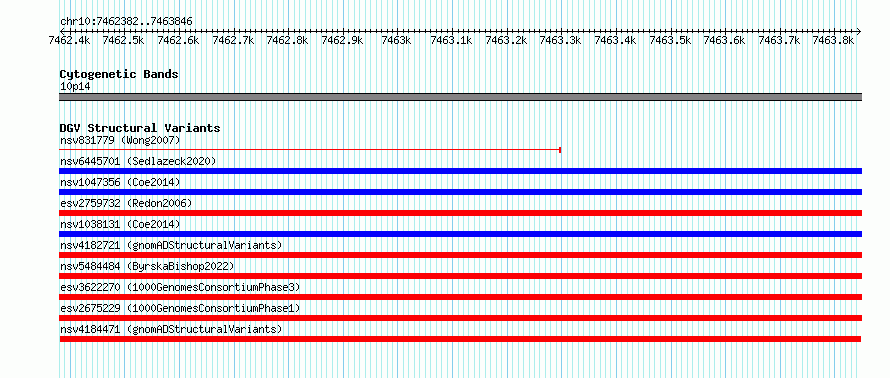890x378 pixels.
Task: Click the 7462.5k ruler tick label
Action: pos(123,40)
